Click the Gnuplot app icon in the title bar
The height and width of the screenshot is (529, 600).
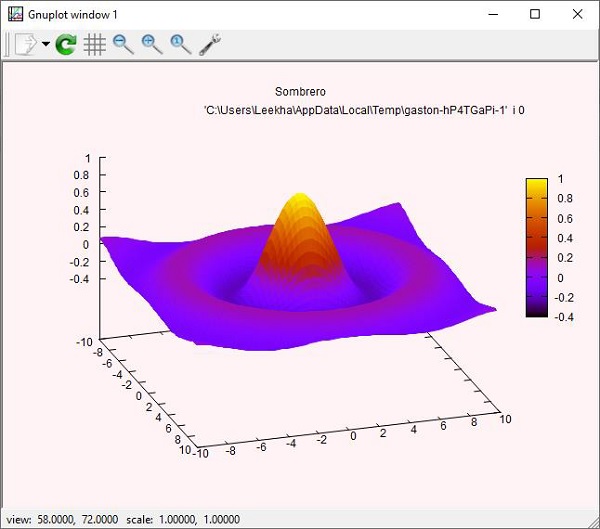click(16, 14)
